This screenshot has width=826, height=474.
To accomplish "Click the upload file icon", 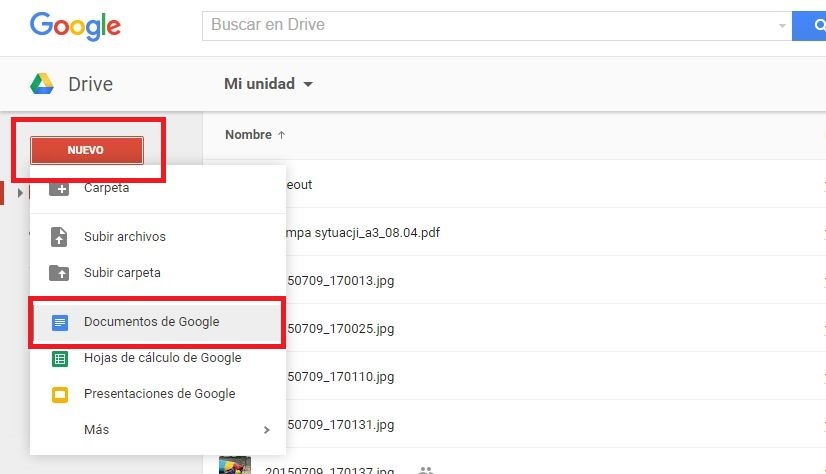I will (x=59, y=237).
